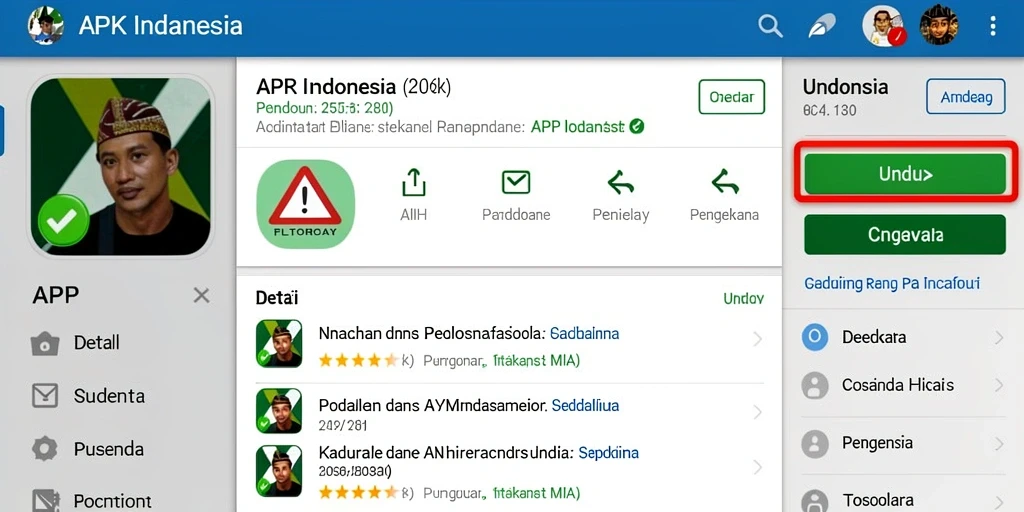Click the green Undov link

(743, 298)
